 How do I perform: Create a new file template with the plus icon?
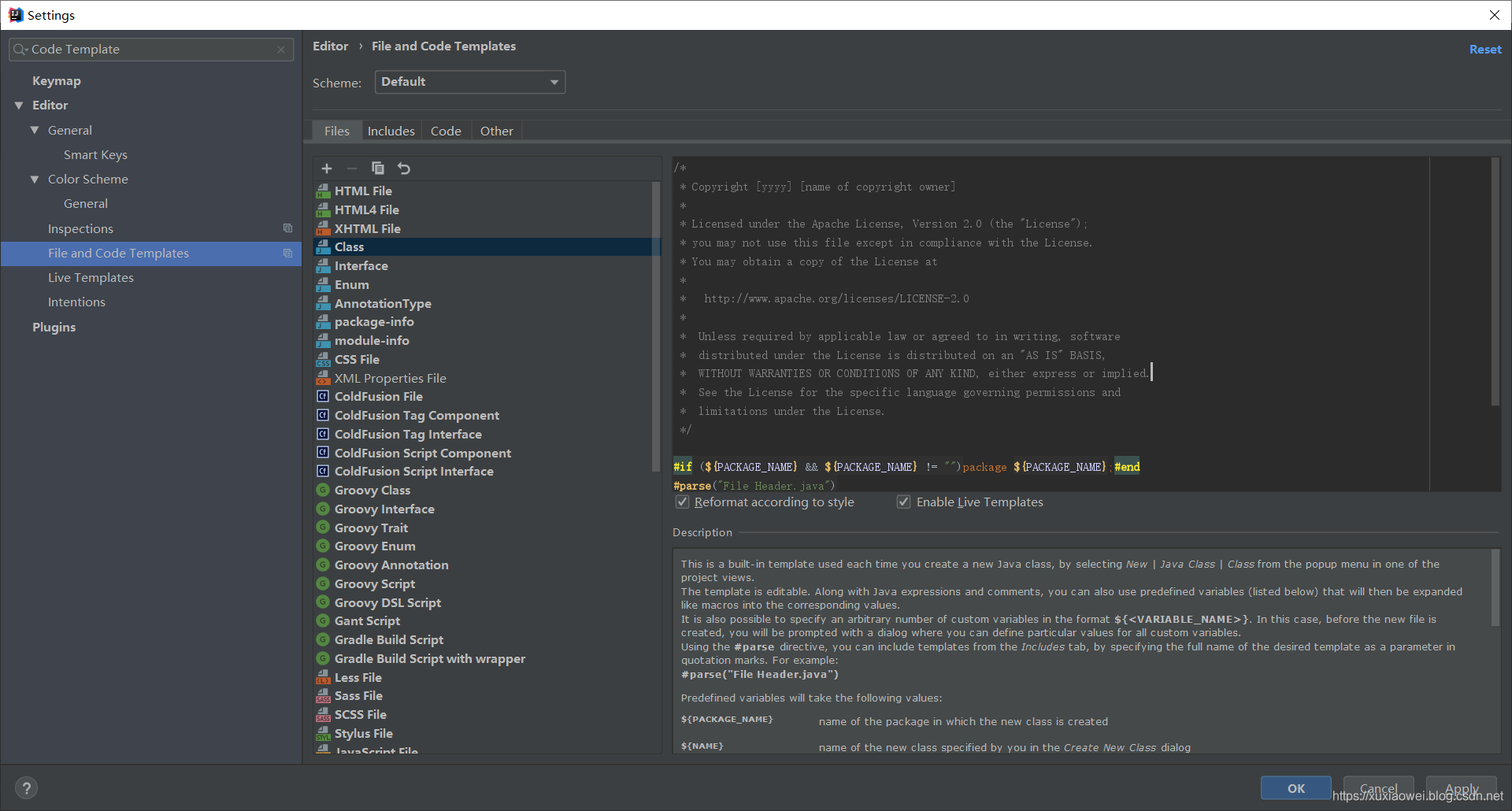(x=327, y=168)
